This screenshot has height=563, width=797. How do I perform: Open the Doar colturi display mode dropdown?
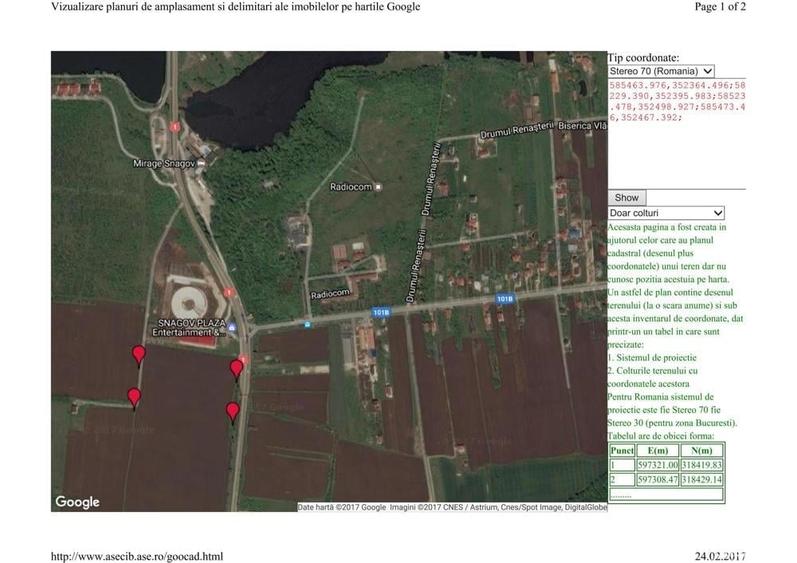666,213
